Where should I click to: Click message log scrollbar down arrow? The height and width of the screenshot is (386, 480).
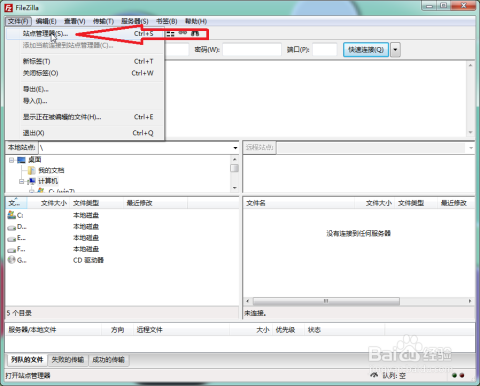(470, 132)
